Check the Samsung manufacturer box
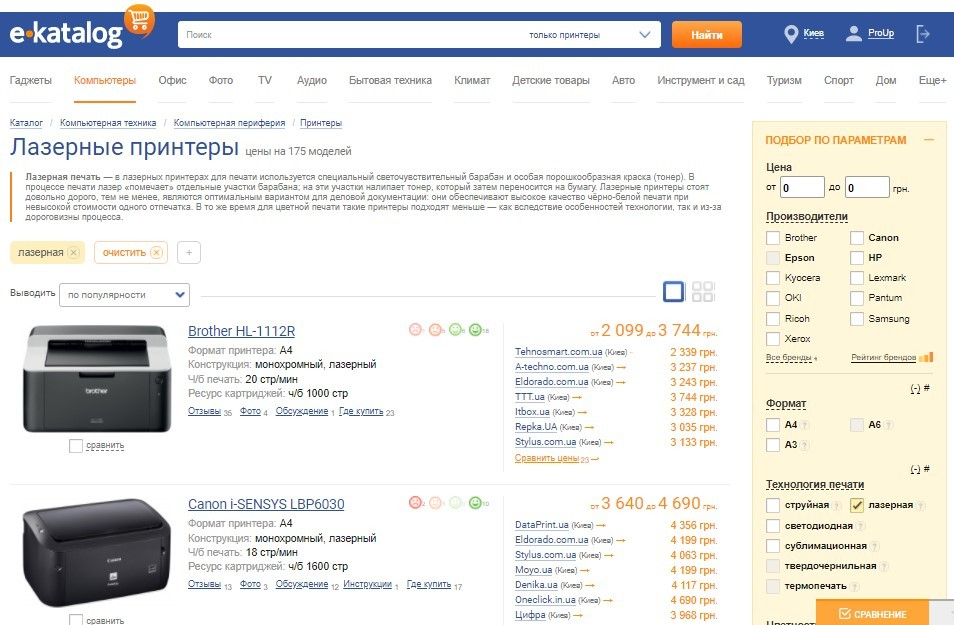954x625 pixels. point(857,318)
